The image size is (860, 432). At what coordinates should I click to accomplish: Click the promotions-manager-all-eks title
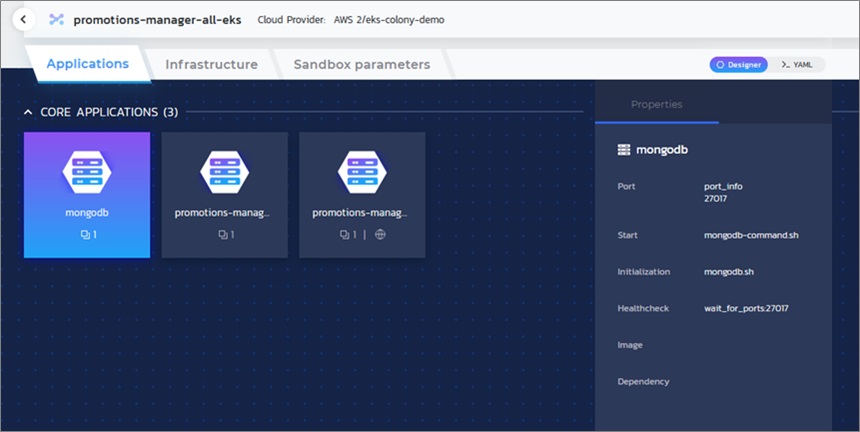click(157, 20)
